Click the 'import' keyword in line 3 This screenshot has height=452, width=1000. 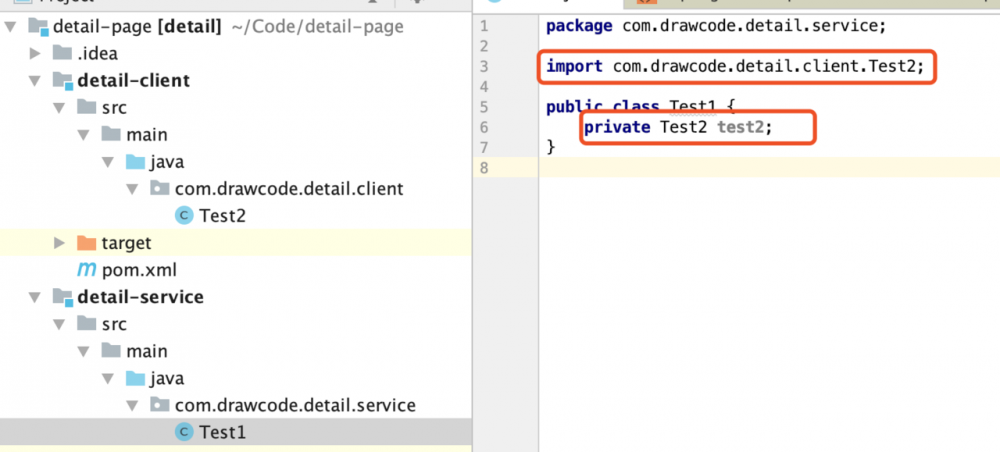pyautogui.click(x=575, y=66)
